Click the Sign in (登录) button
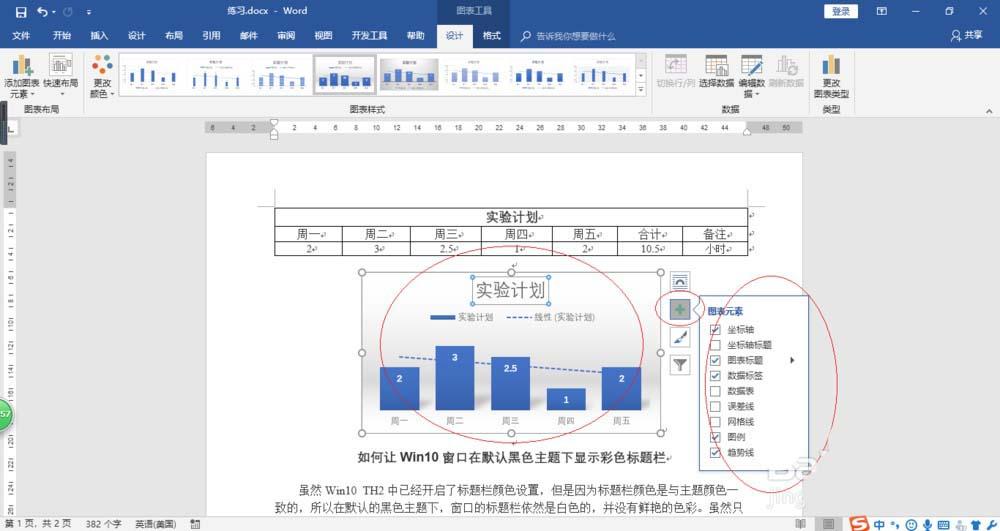Screen dimensions: 1000x531 pos(841,11)
